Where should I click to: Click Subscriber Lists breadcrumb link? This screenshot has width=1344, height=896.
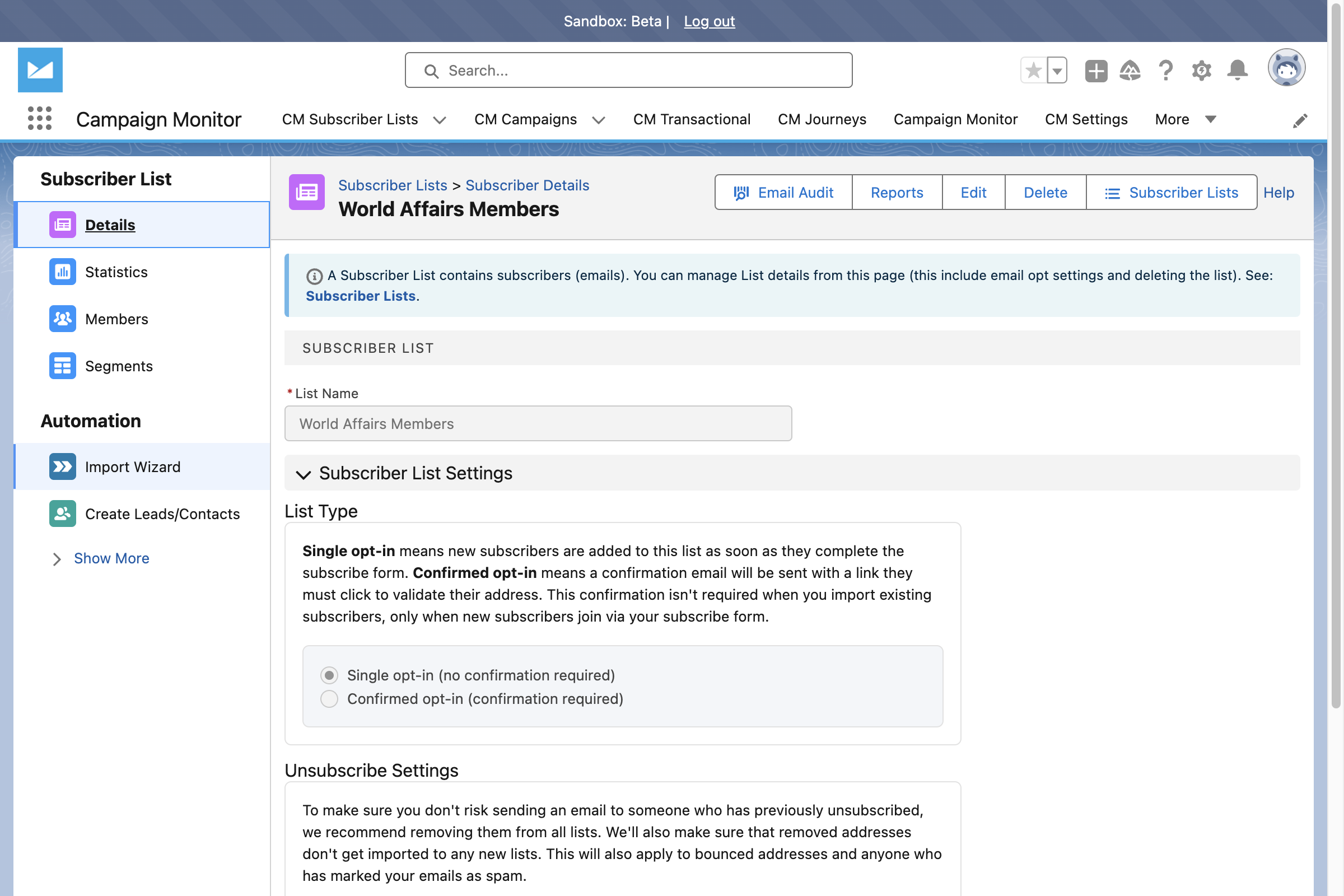tap(393, 185)
